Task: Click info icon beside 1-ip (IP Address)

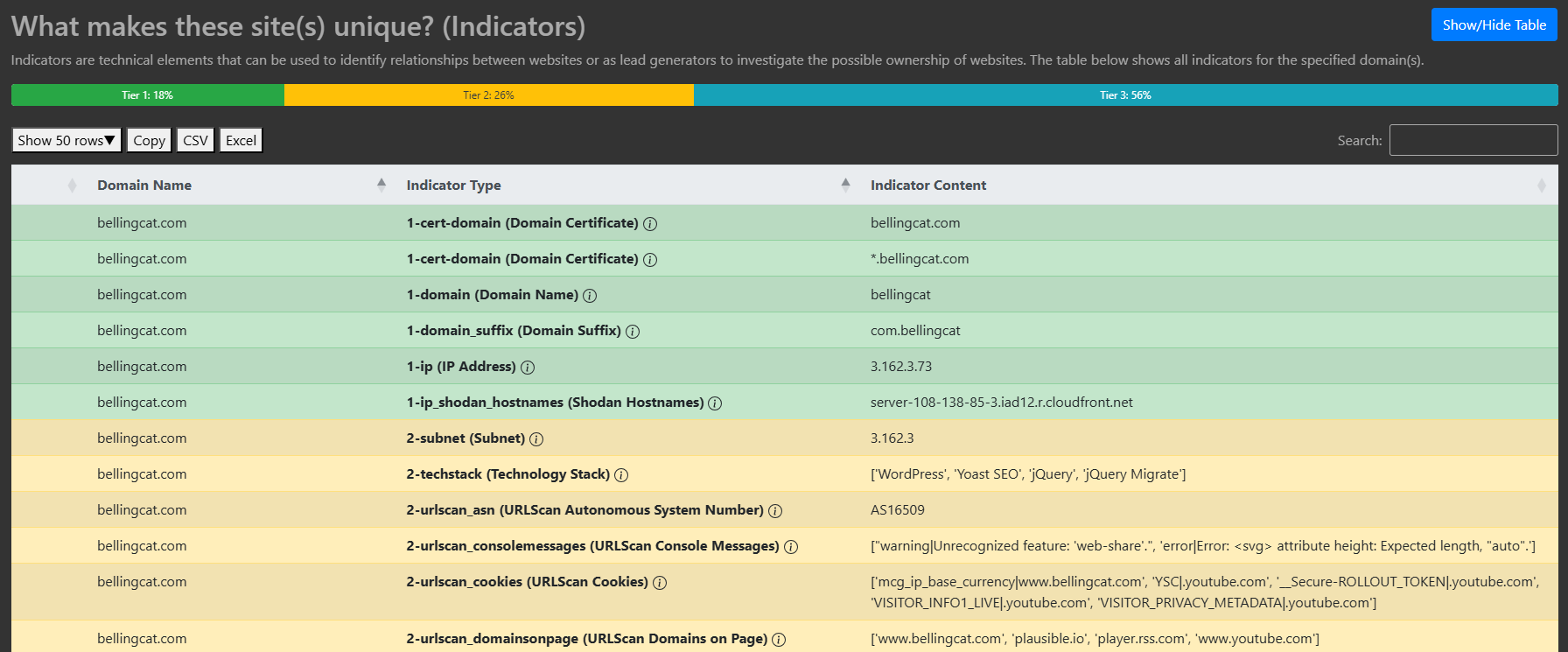Action: (528, 368)
